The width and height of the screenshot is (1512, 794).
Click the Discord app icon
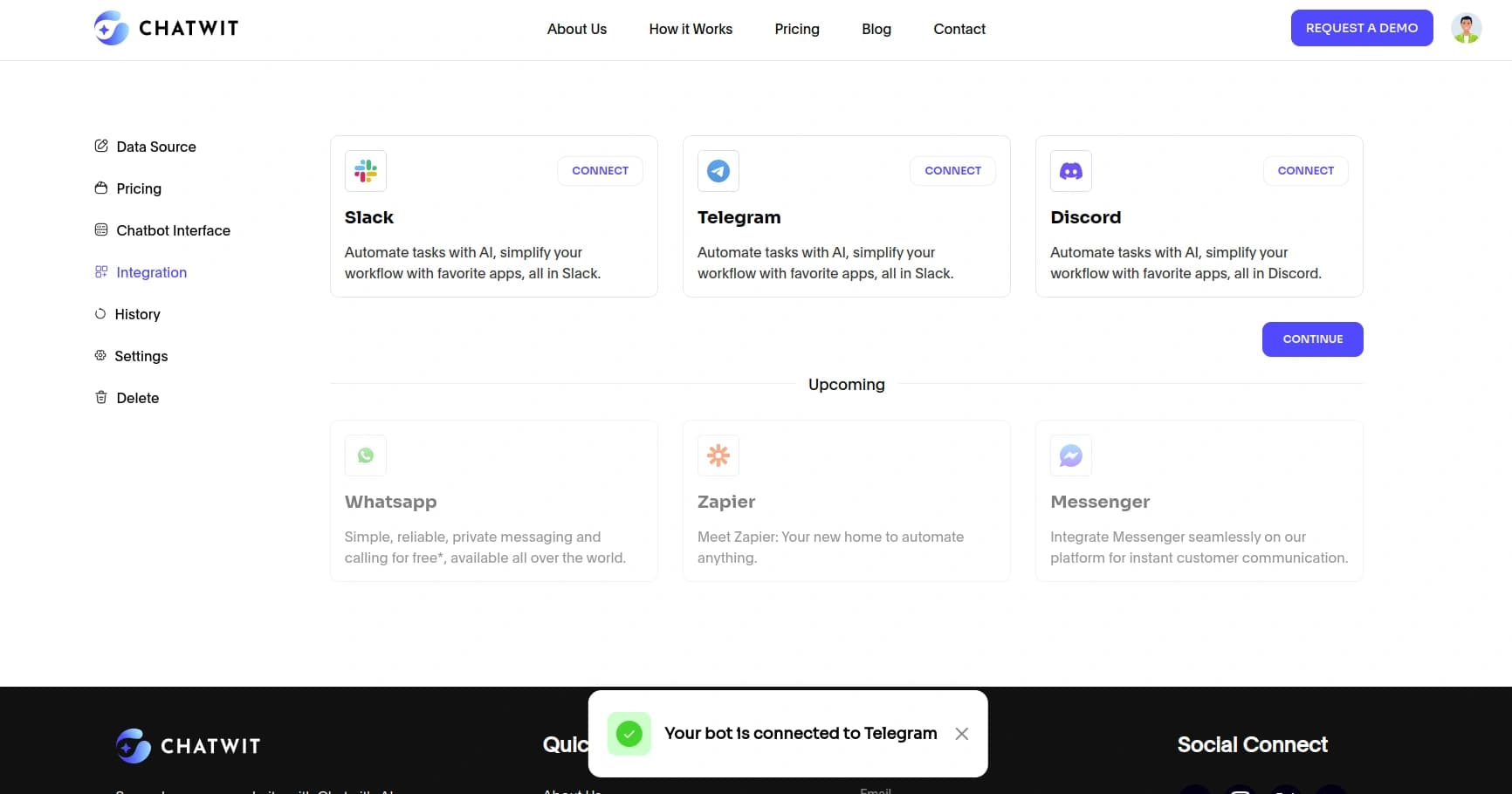click(1071, 171)
